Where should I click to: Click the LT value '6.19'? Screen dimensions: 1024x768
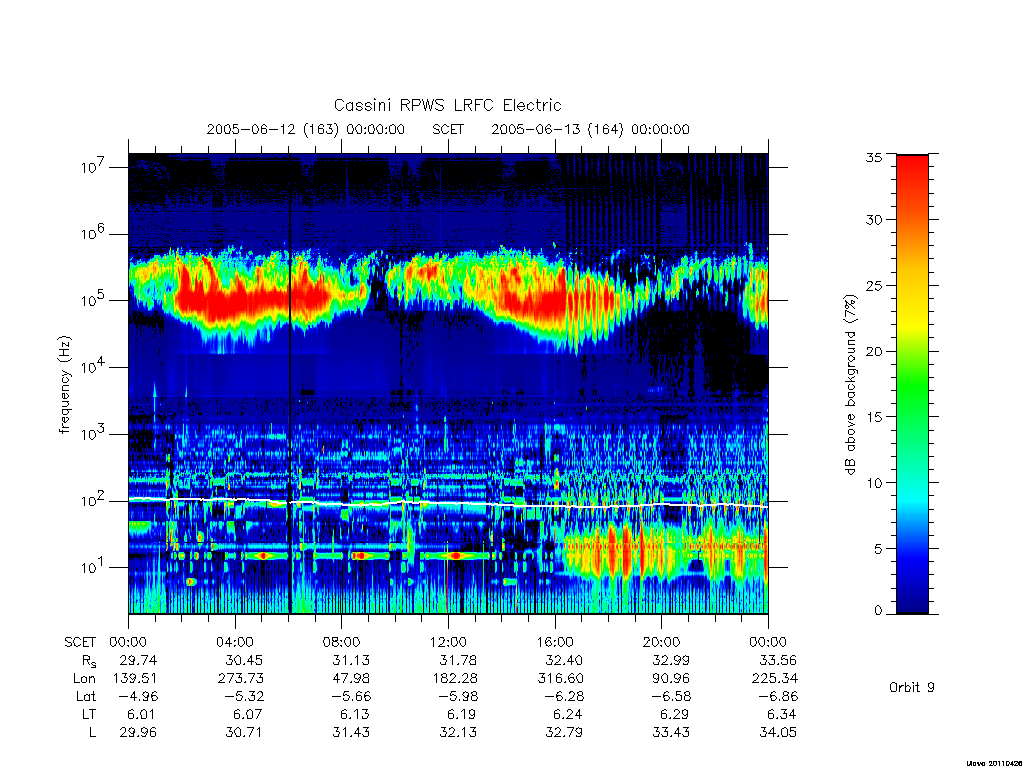pos(462,714)
